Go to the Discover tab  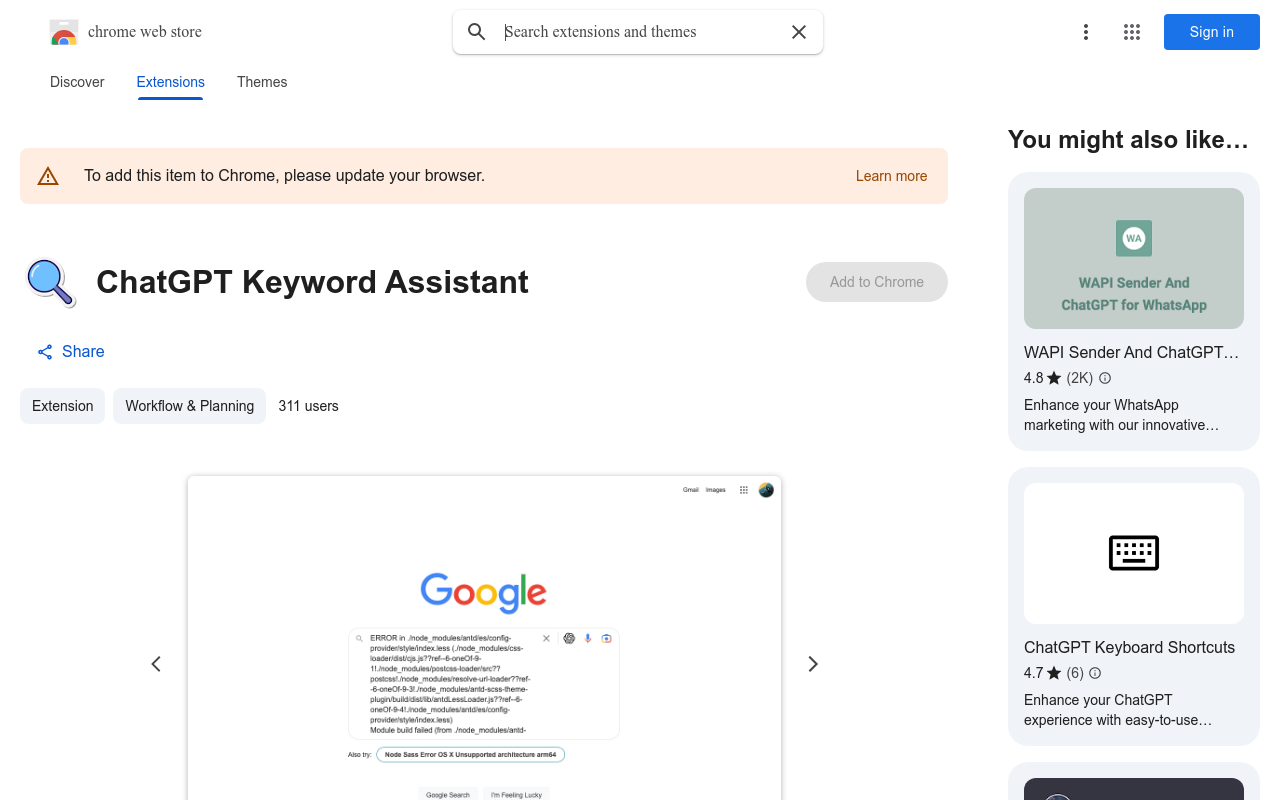coord(77,82)
